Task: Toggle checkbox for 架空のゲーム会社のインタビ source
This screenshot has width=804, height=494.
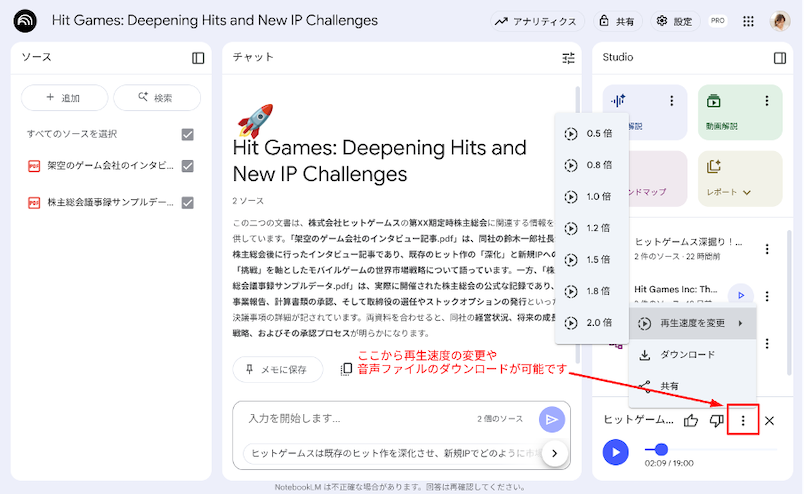Action: coord(188,166)
